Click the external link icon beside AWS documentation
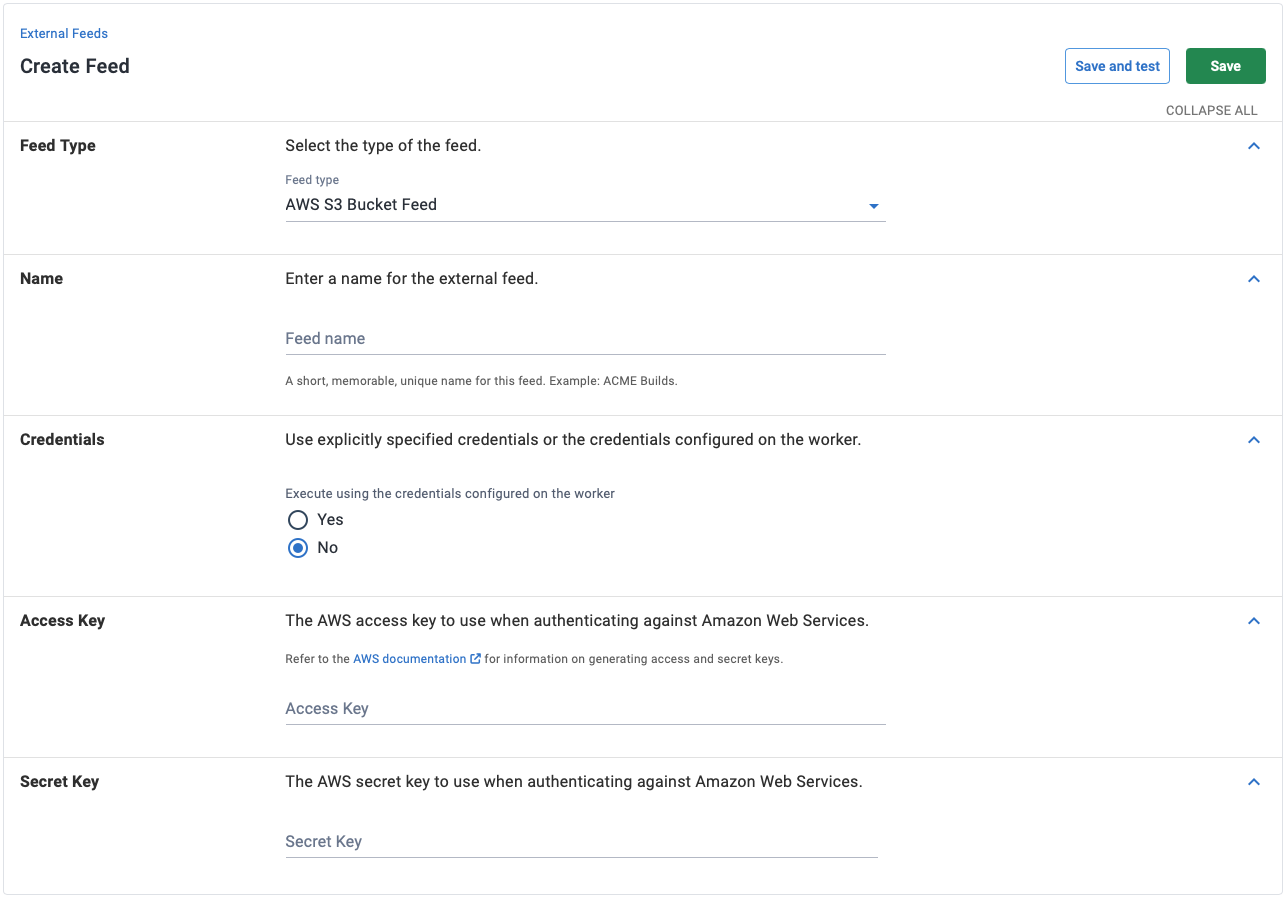Screen dimensions: 1288x903 coord(476,659)
